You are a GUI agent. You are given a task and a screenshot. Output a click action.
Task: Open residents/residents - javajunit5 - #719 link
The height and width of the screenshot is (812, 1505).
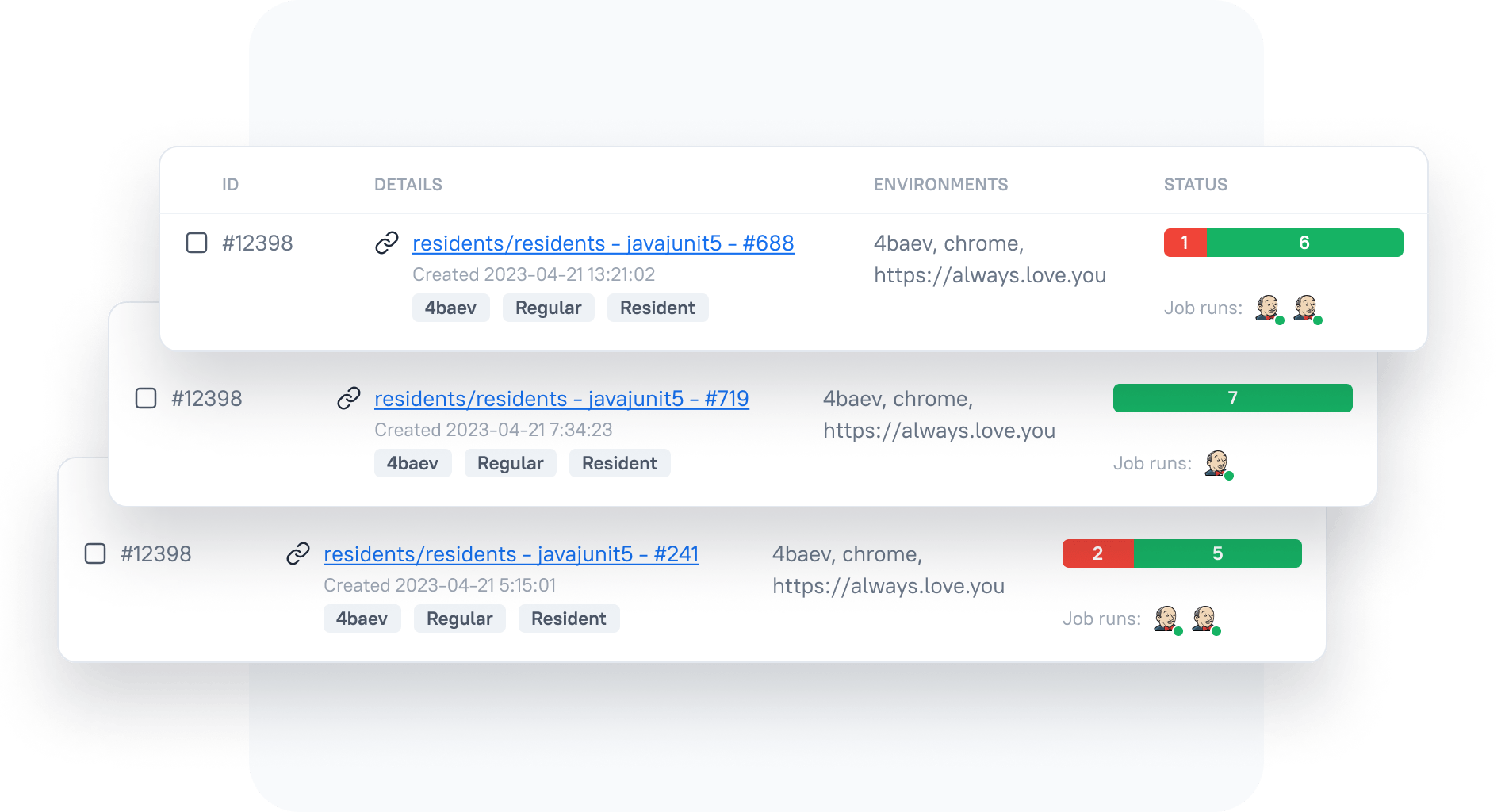(561, 399)
